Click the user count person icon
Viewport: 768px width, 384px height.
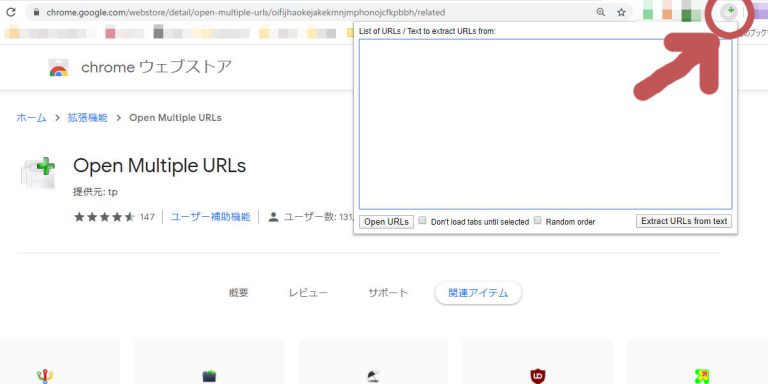point(273,217)
